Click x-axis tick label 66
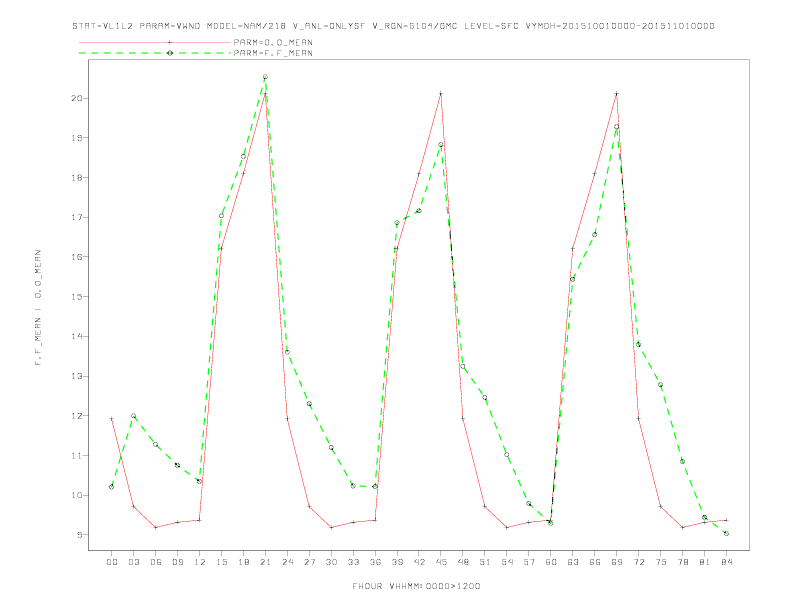The image size is (792, 612). (595, 562)
